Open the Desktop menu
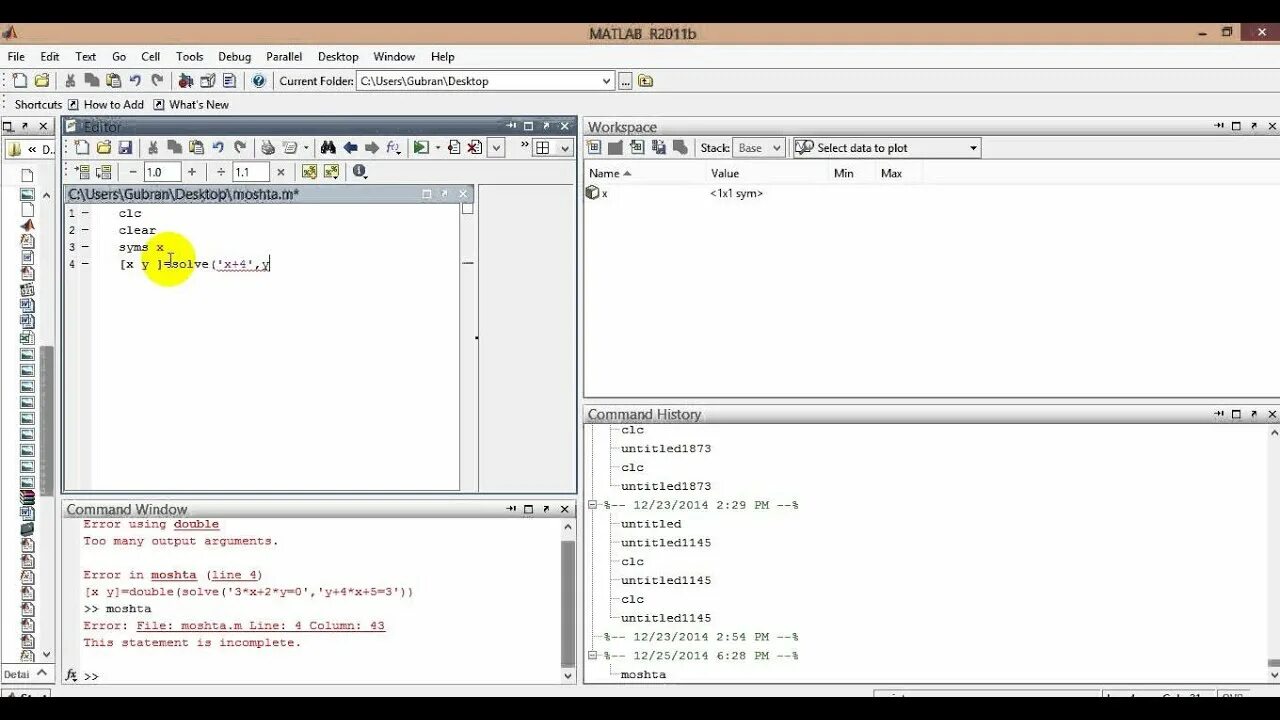The image size is (1280, 720). [338, 57]
